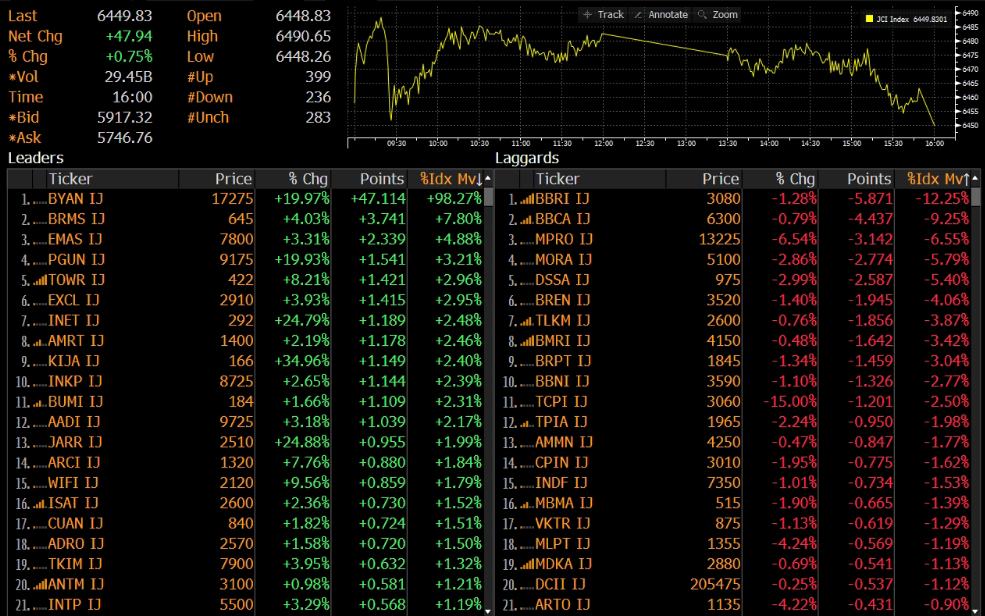Select WIFI IJ ticker in Leaders

click(x=73, y=483)
